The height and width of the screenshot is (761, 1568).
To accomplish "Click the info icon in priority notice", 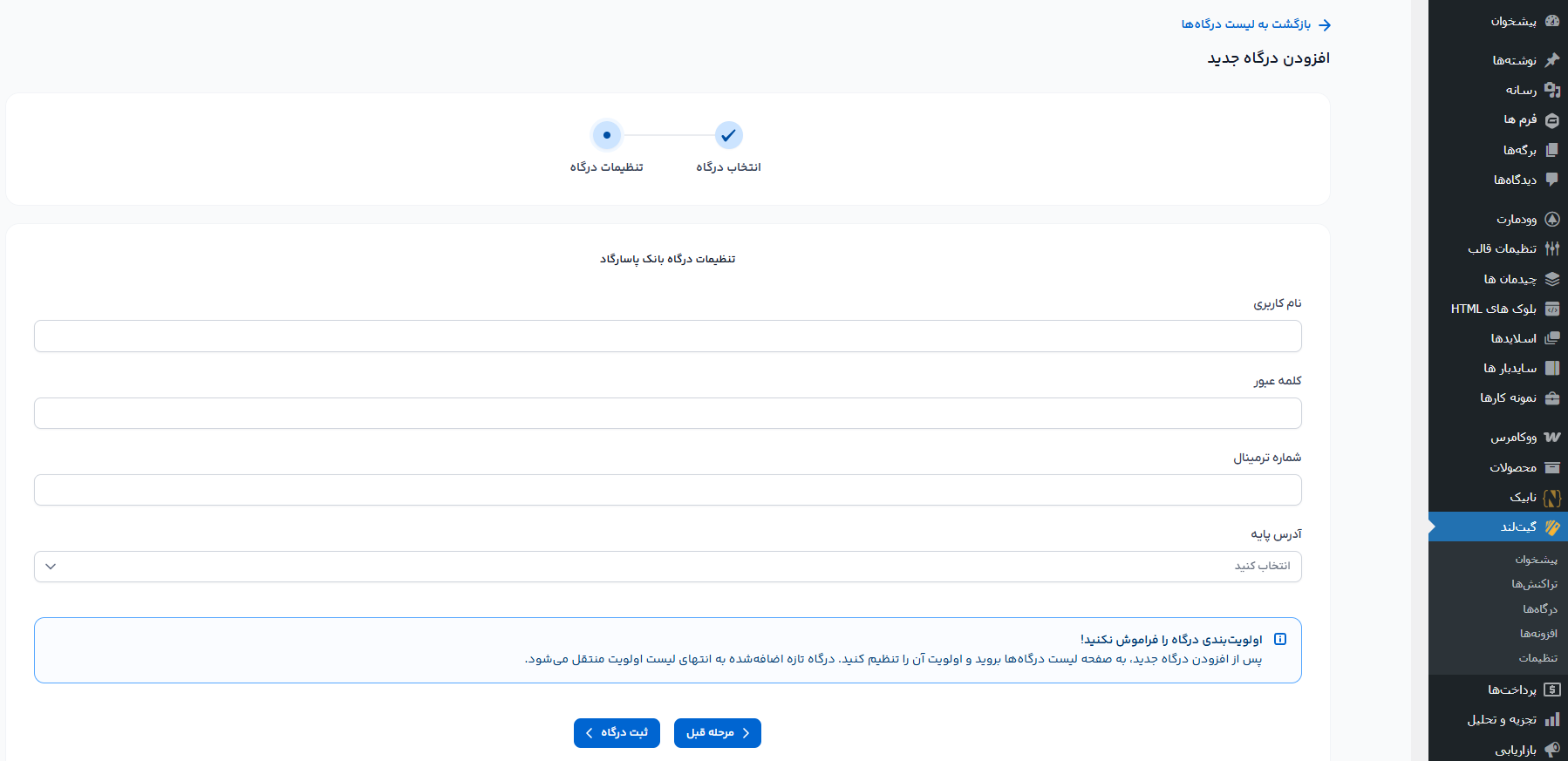I will (x=1280, y=639).
